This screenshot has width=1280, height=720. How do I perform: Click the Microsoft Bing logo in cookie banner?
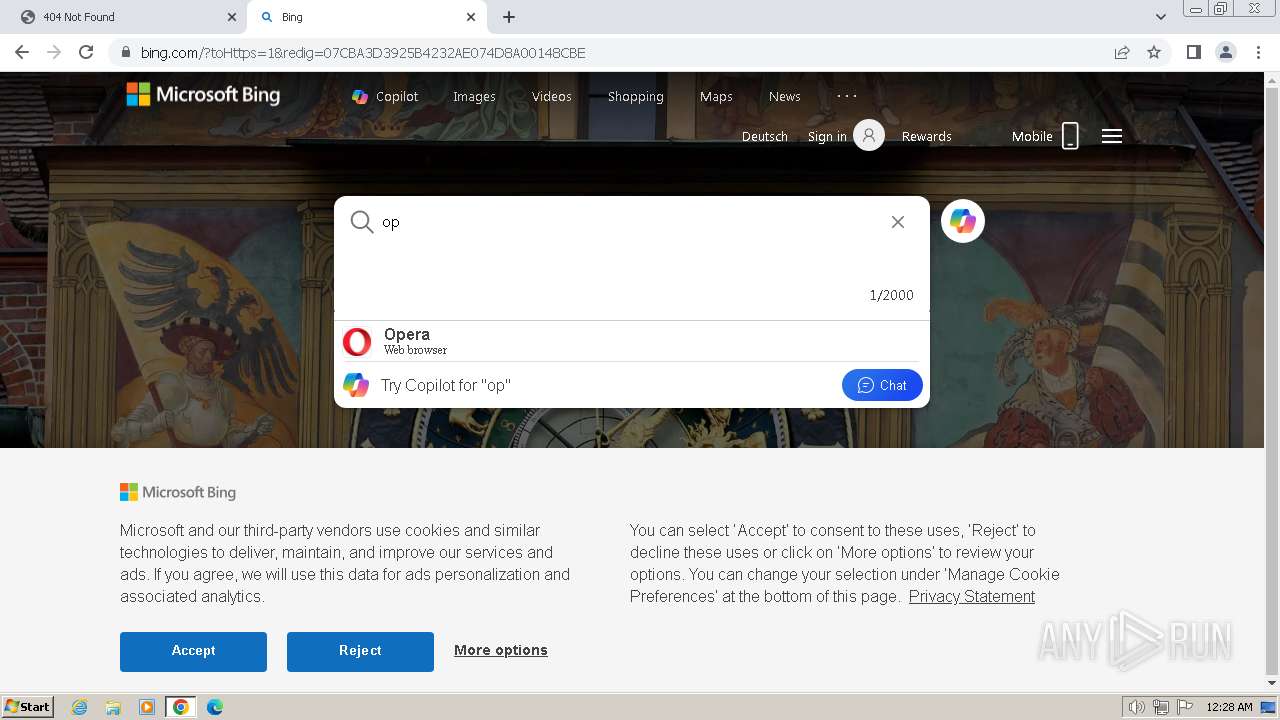[x=178, y=492]
